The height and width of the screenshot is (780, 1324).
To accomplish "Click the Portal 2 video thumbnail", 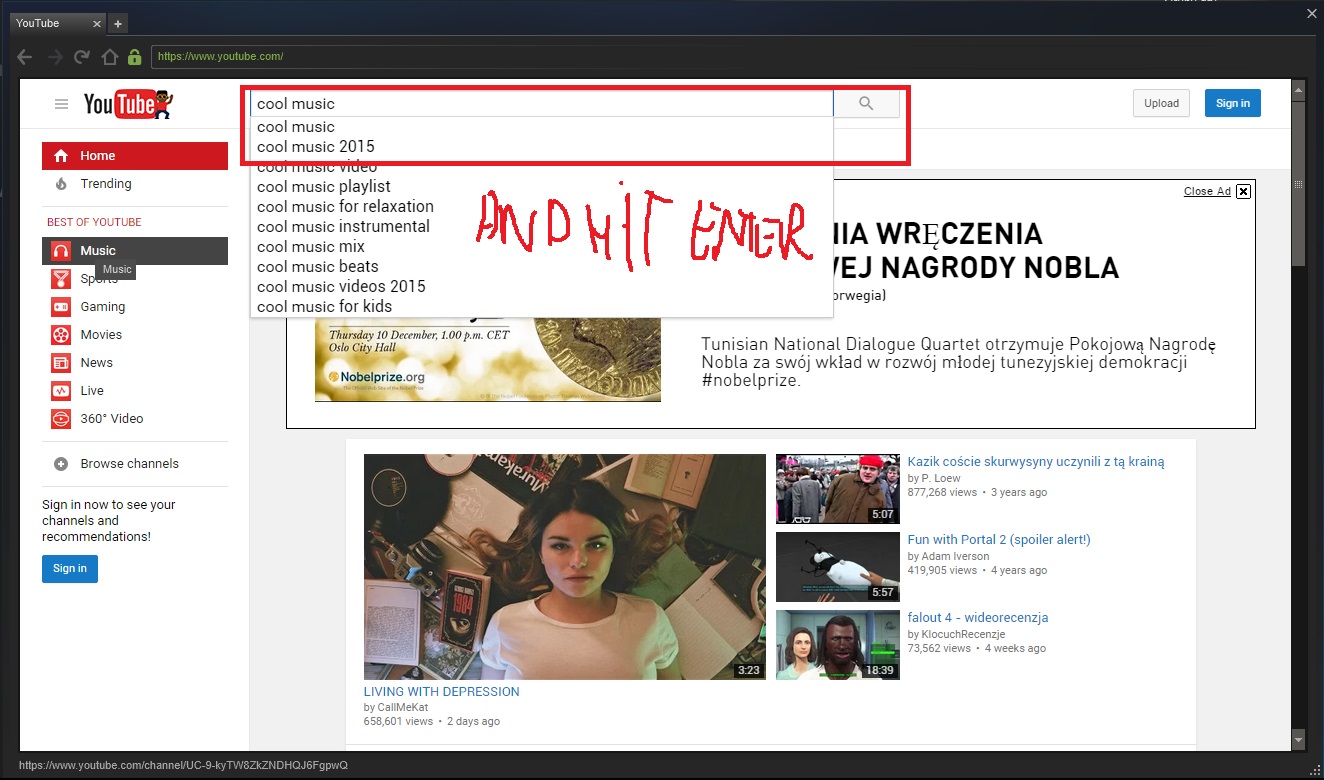I will [838, 567].
